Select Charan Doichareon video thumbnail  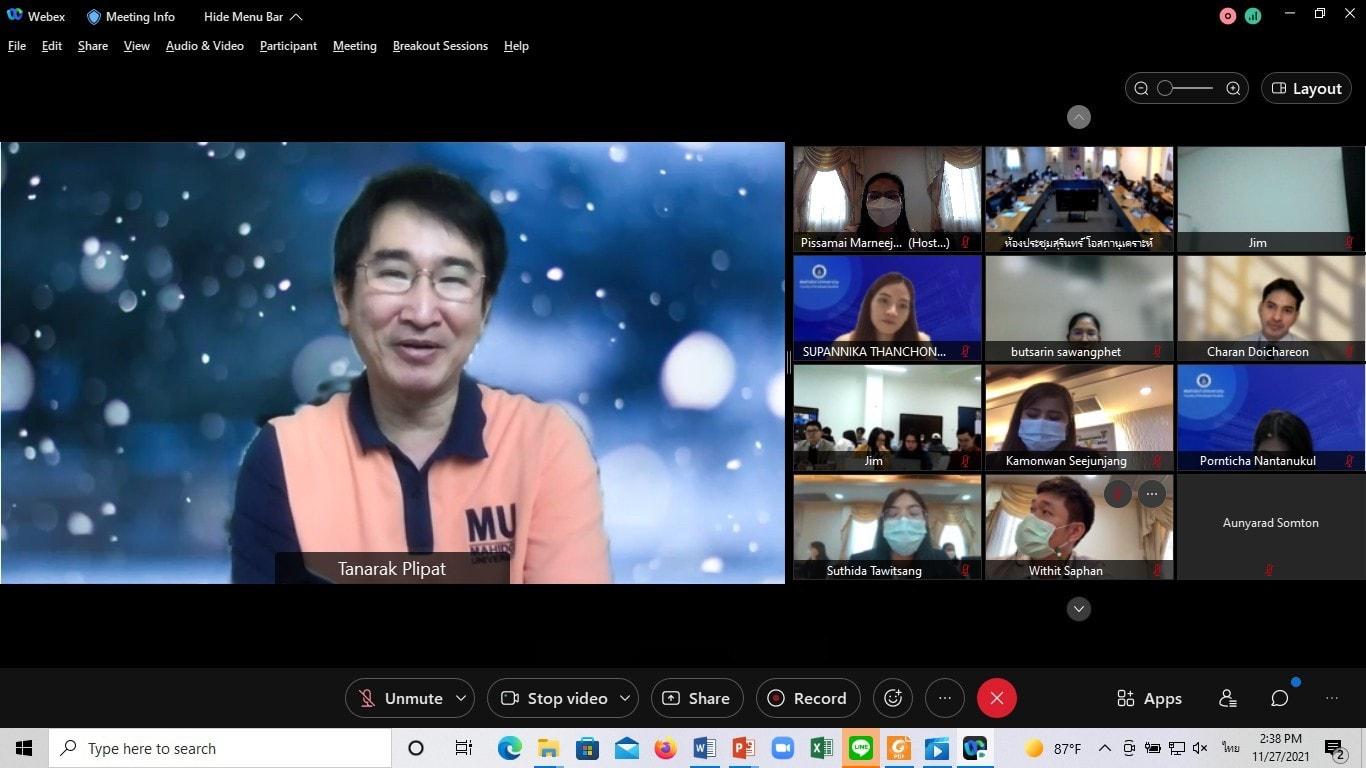pos(1270,308)
